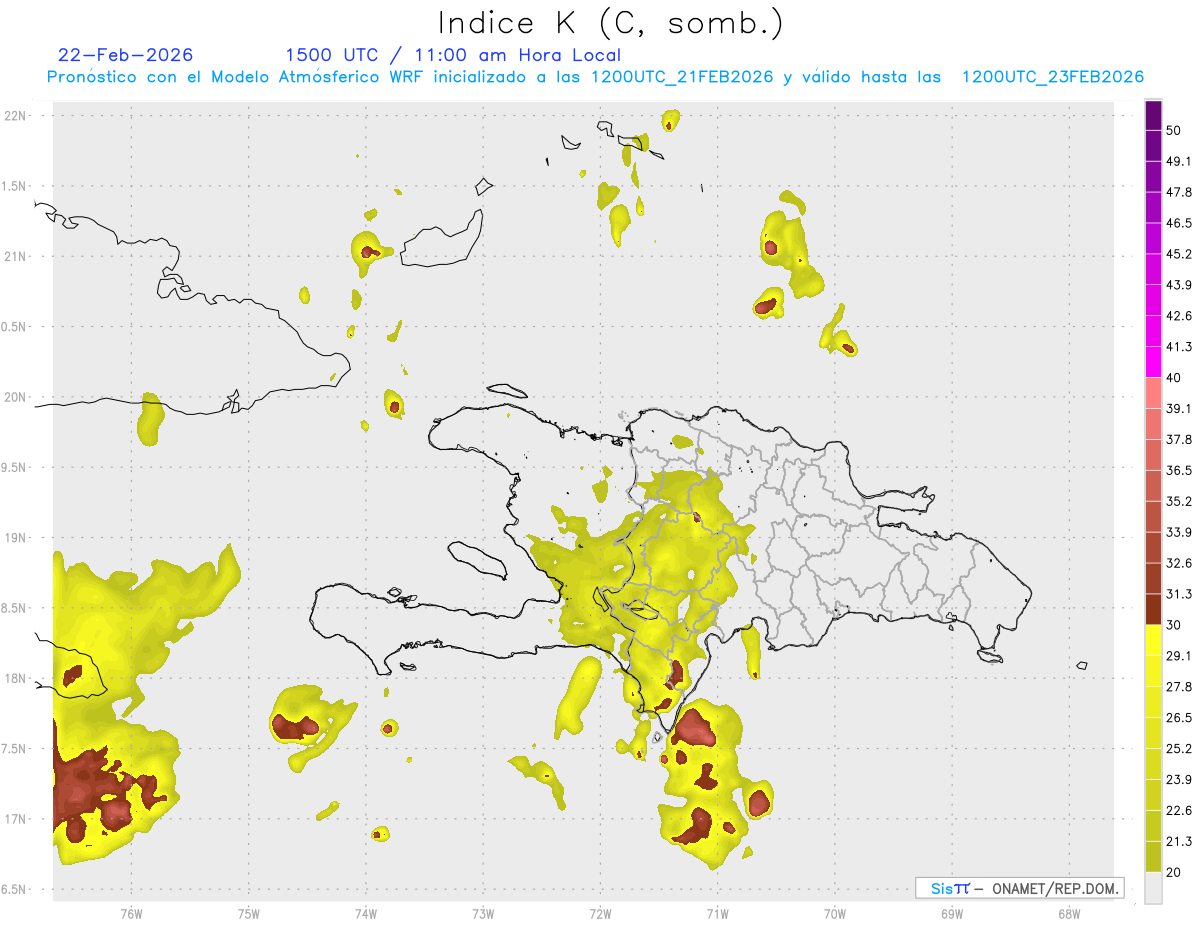
Task: Click the "49.1" color scale label
Action: pyautogui.click(x=1179, y=161)
